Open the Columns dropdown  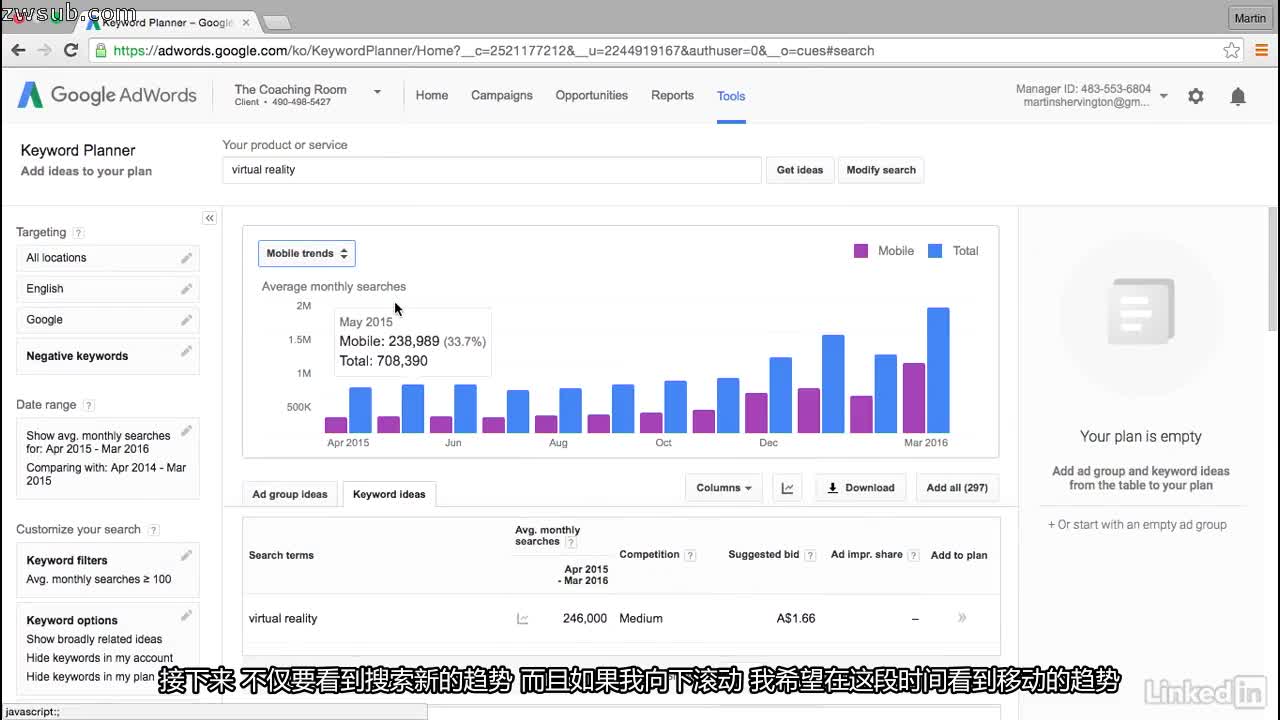click(724, 488)
